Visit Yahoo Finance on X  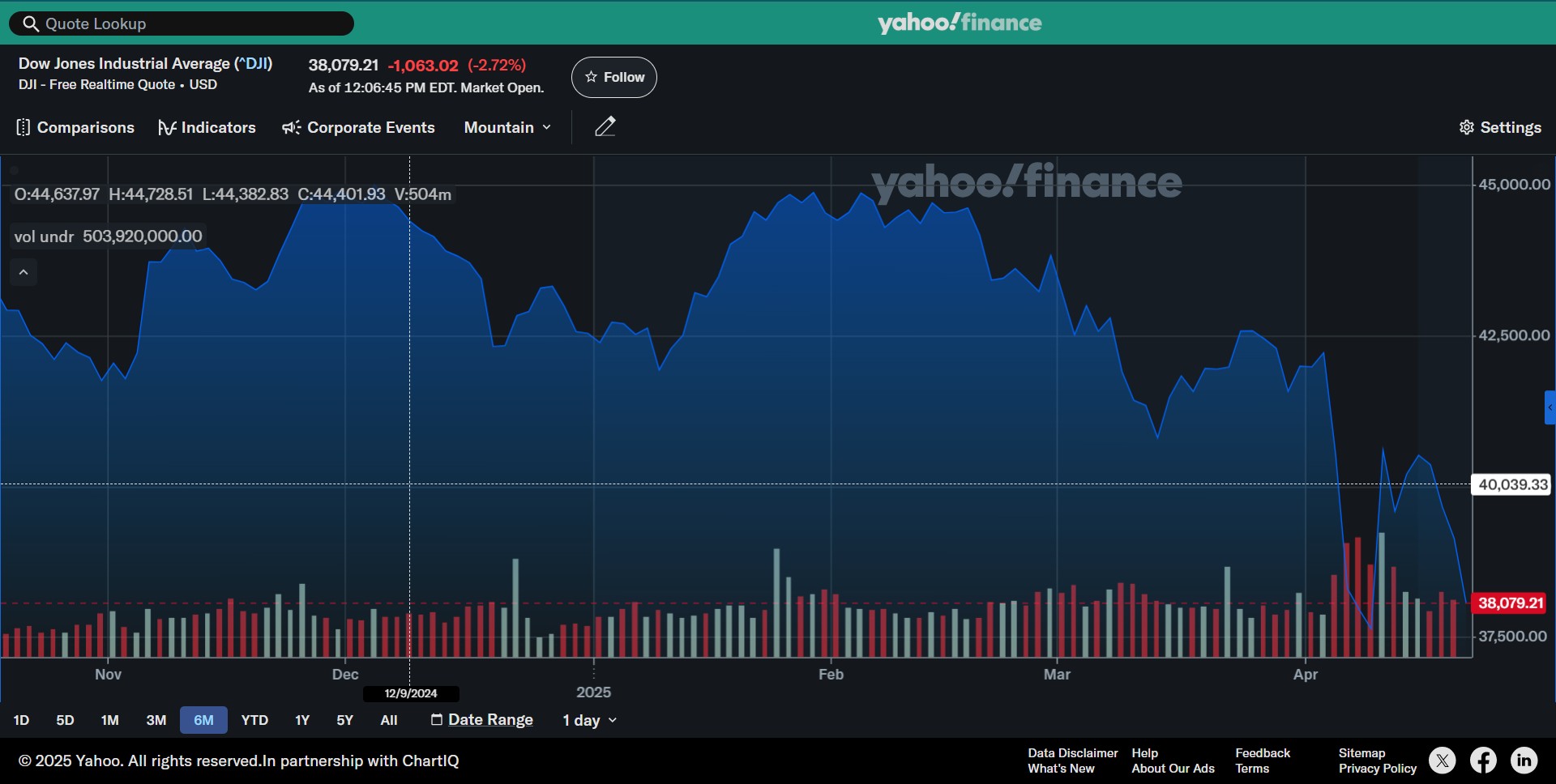1442,761
